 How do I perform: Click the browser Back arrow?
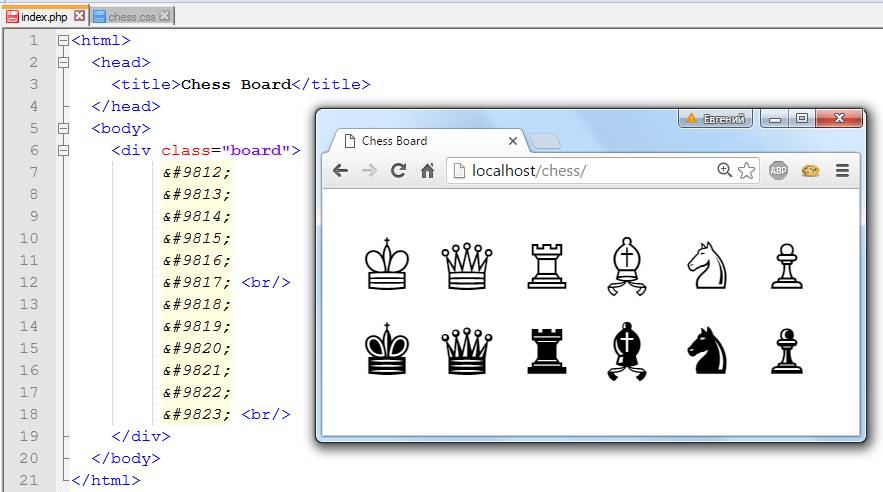(x=340, y=171)
